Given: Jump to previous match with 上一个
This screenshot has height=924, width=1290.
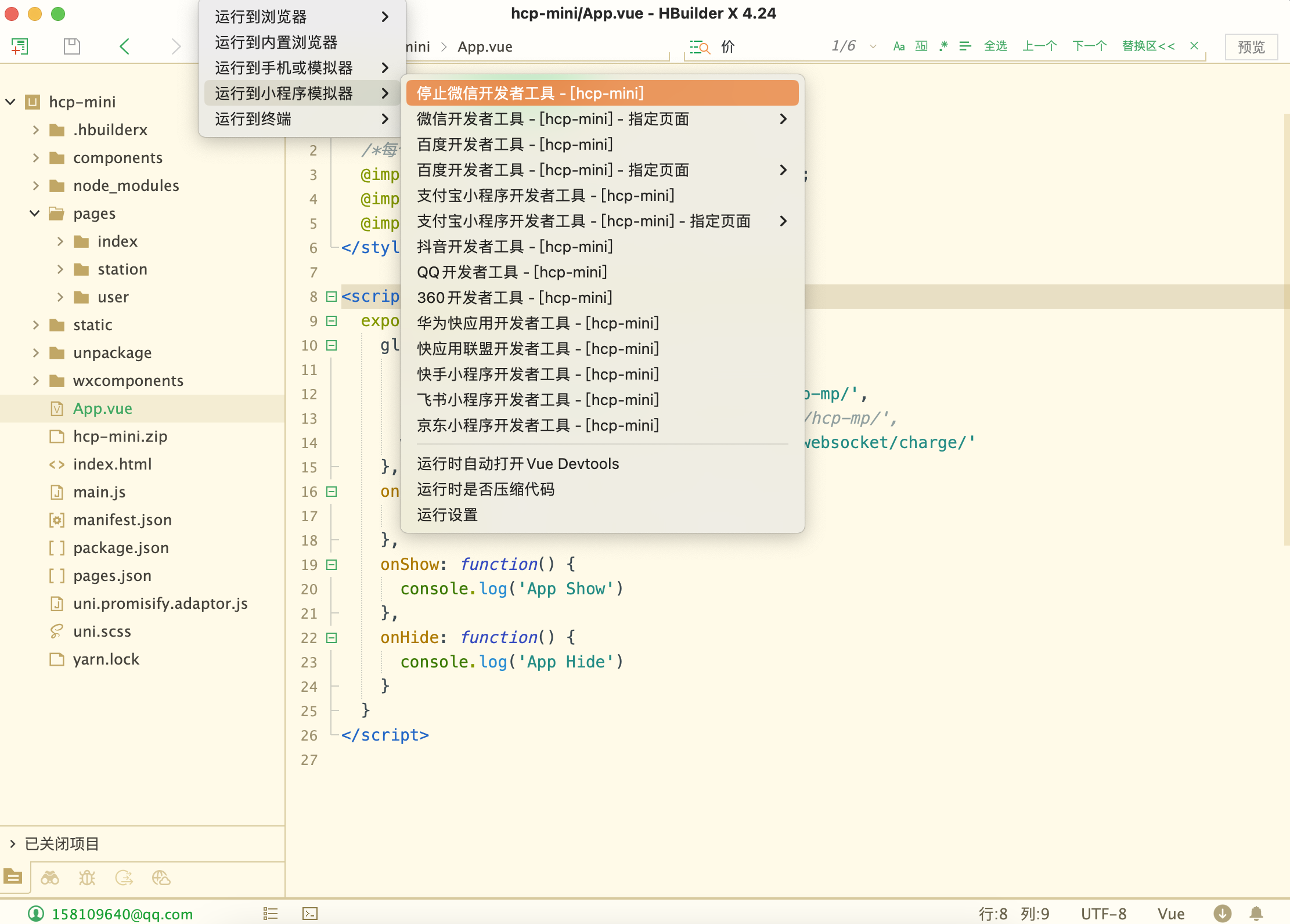Looking at the screenshot, I should click(x=1039, y=46).
